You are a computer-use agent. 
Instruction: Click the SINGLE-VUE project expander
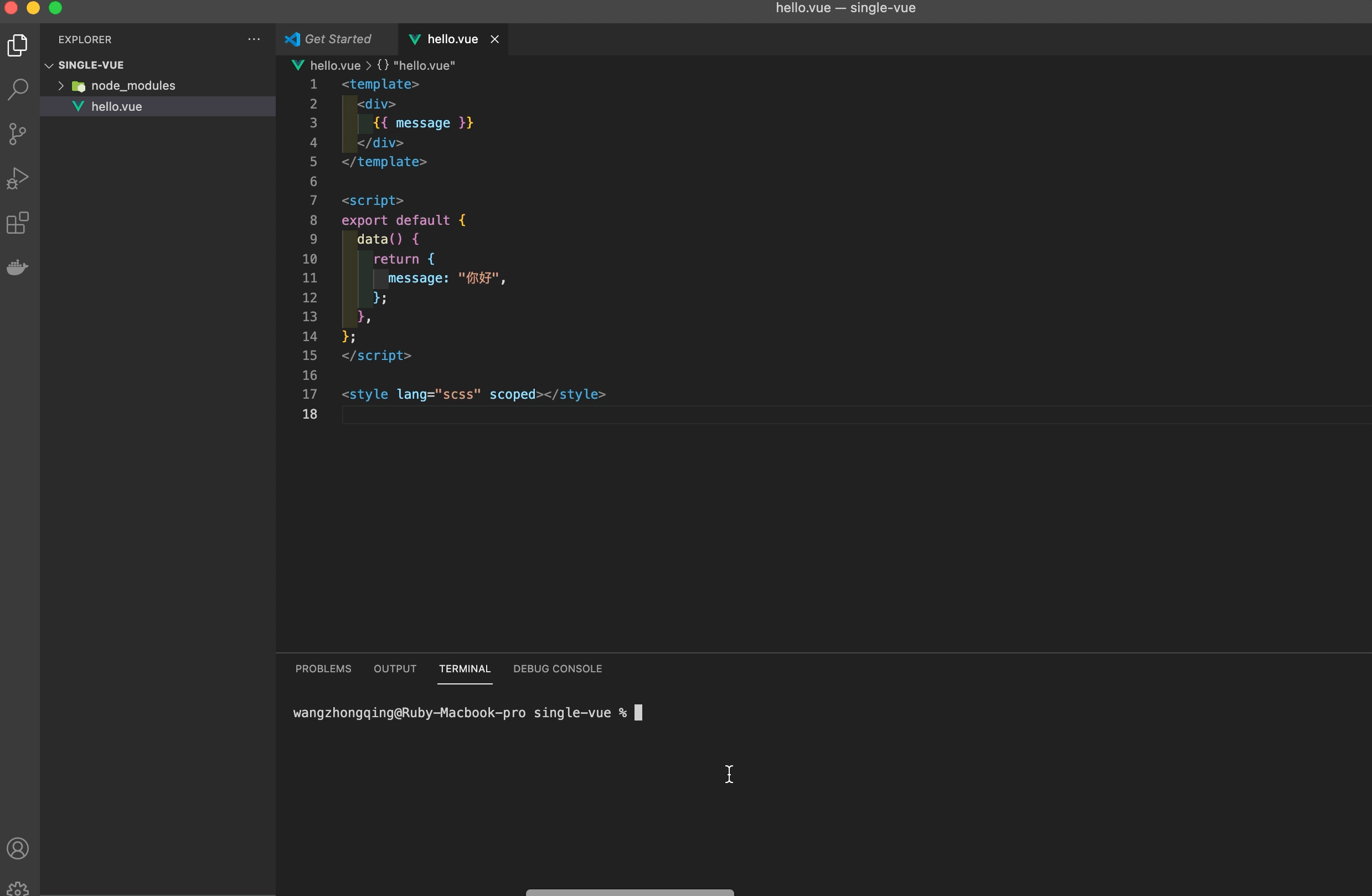pyautogui.click(x=47, y=65)
